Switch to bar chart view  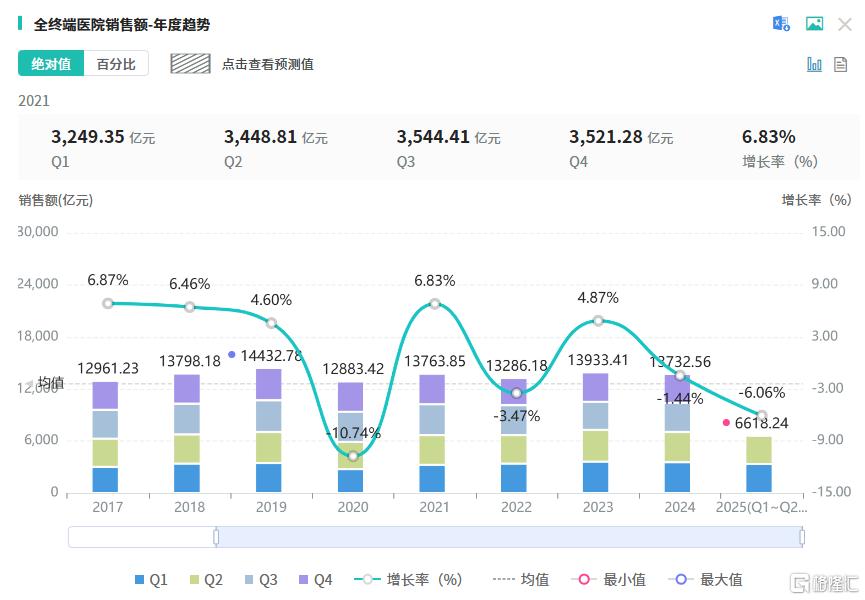[x=814, y=64]
